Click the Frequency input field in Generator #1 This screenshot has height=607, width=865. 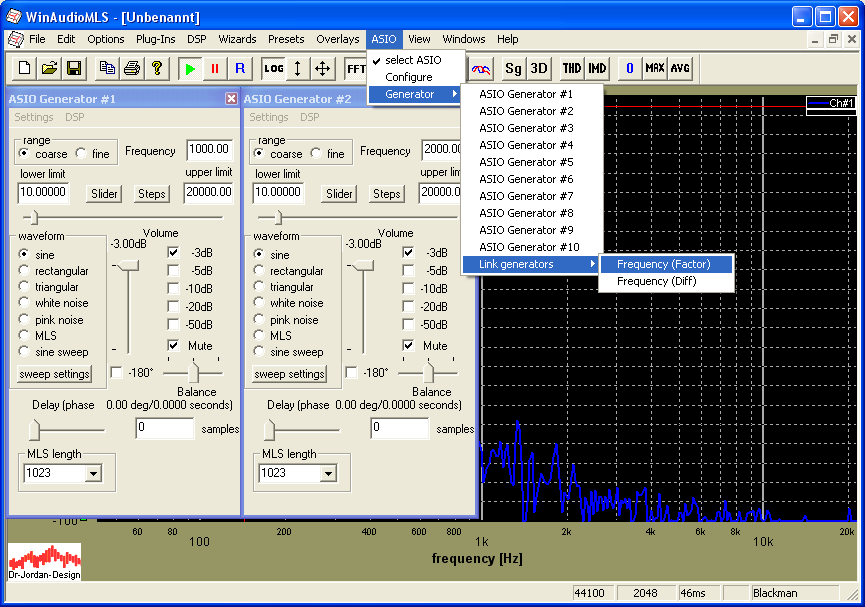(209, 150)
